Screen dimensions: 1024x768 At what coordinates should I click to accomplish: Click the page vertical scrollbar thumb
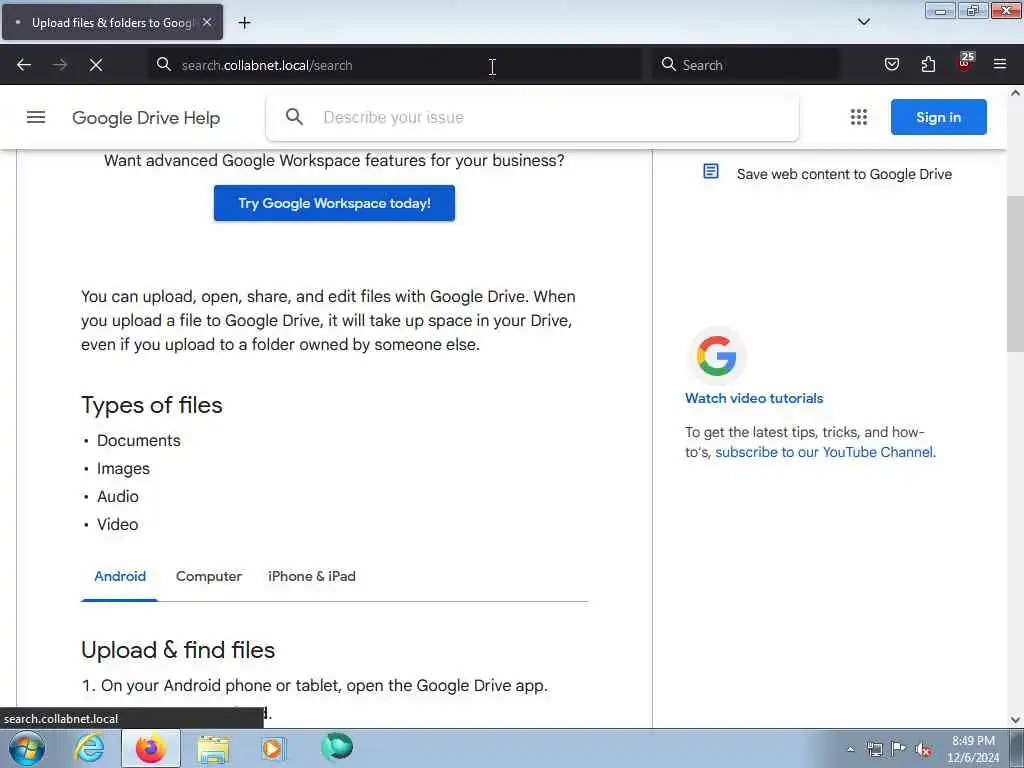1016,274
